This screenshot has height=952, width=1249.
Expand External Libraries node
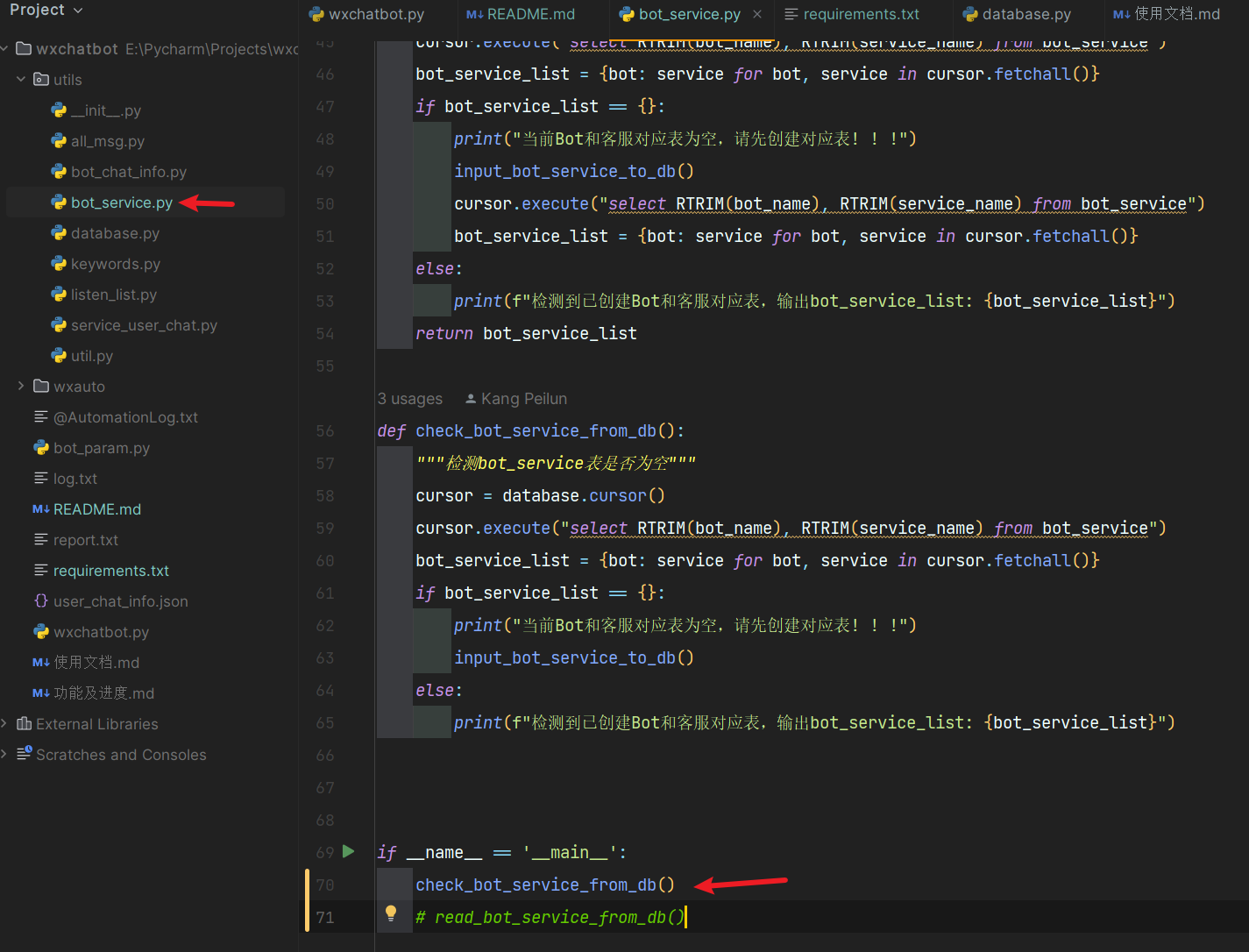pyautogui.click(x=5, y=723)
